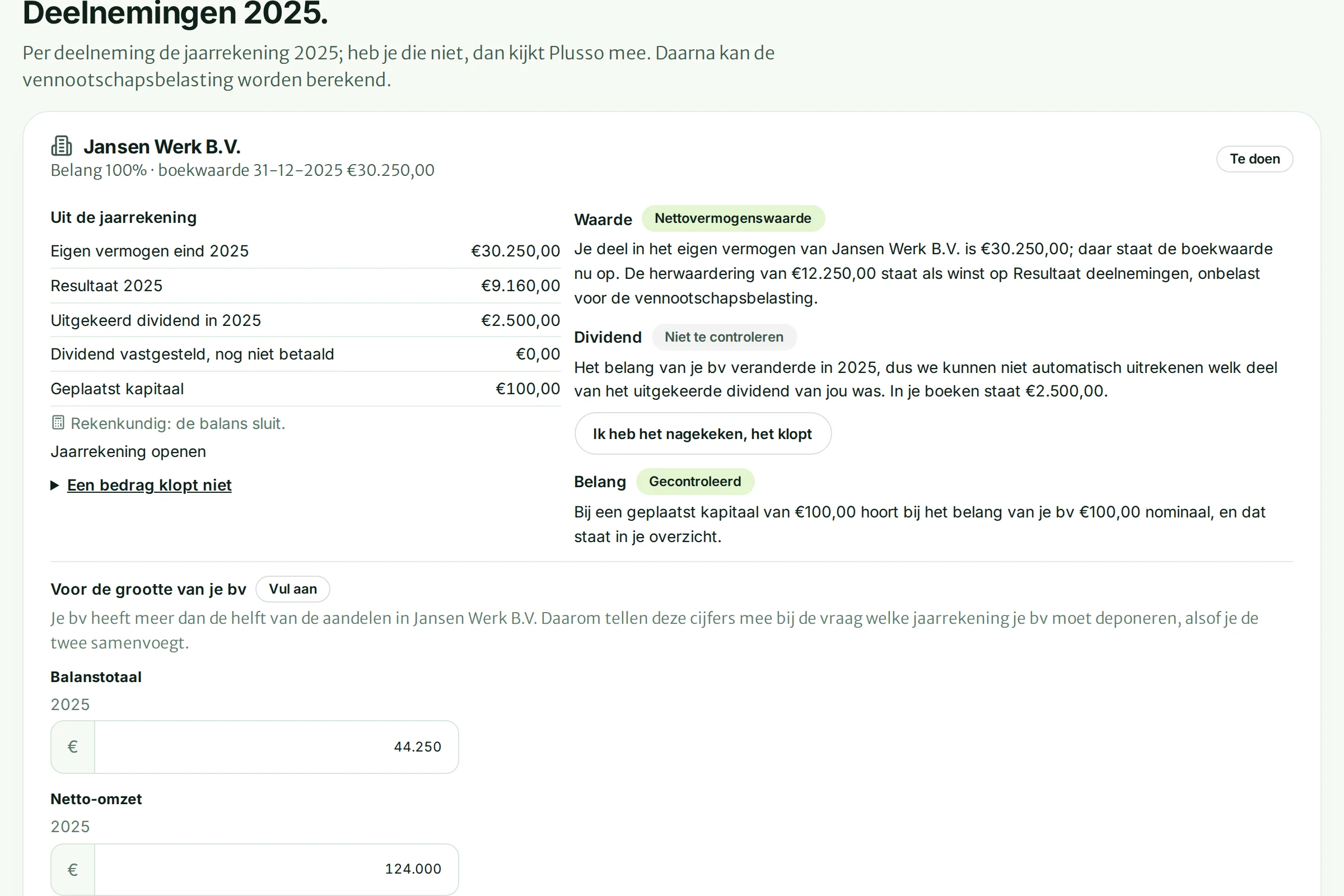Screen dimensions: 1344x896
Task: Click the building icon beside Jansen Werk B.V.
Action: (62, 146)
